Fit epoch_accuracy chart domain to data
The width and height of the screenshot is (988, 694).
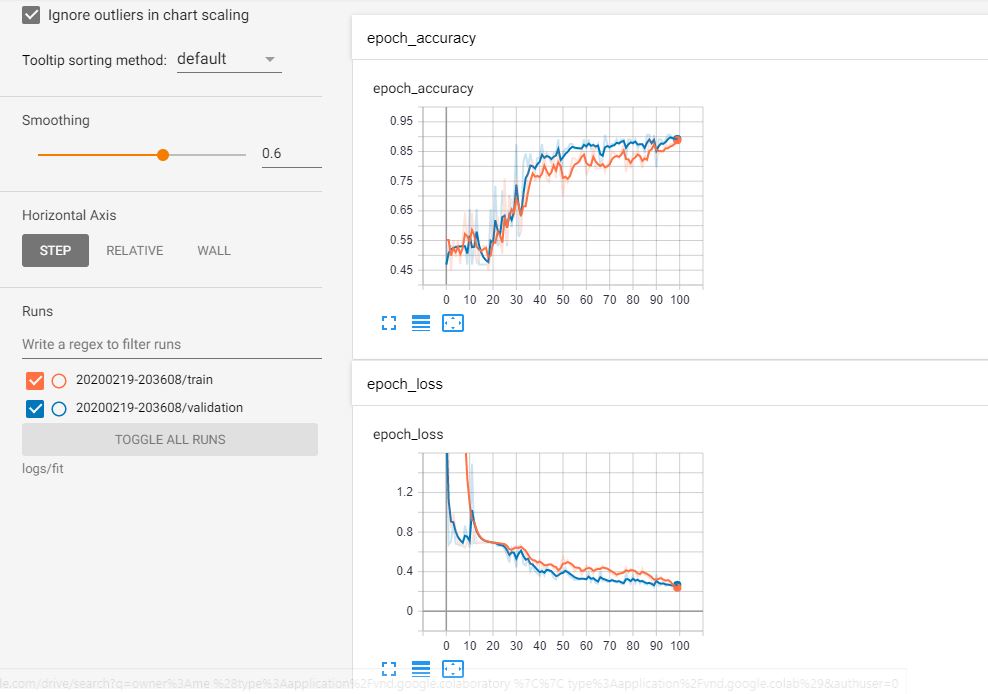tap(453, 323)
